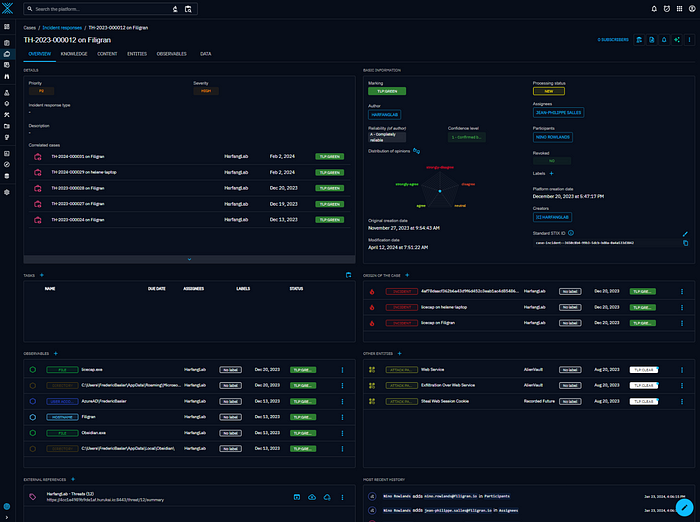Switch to the Knowledge tab

pyautogui.click(x=73, y=53)
